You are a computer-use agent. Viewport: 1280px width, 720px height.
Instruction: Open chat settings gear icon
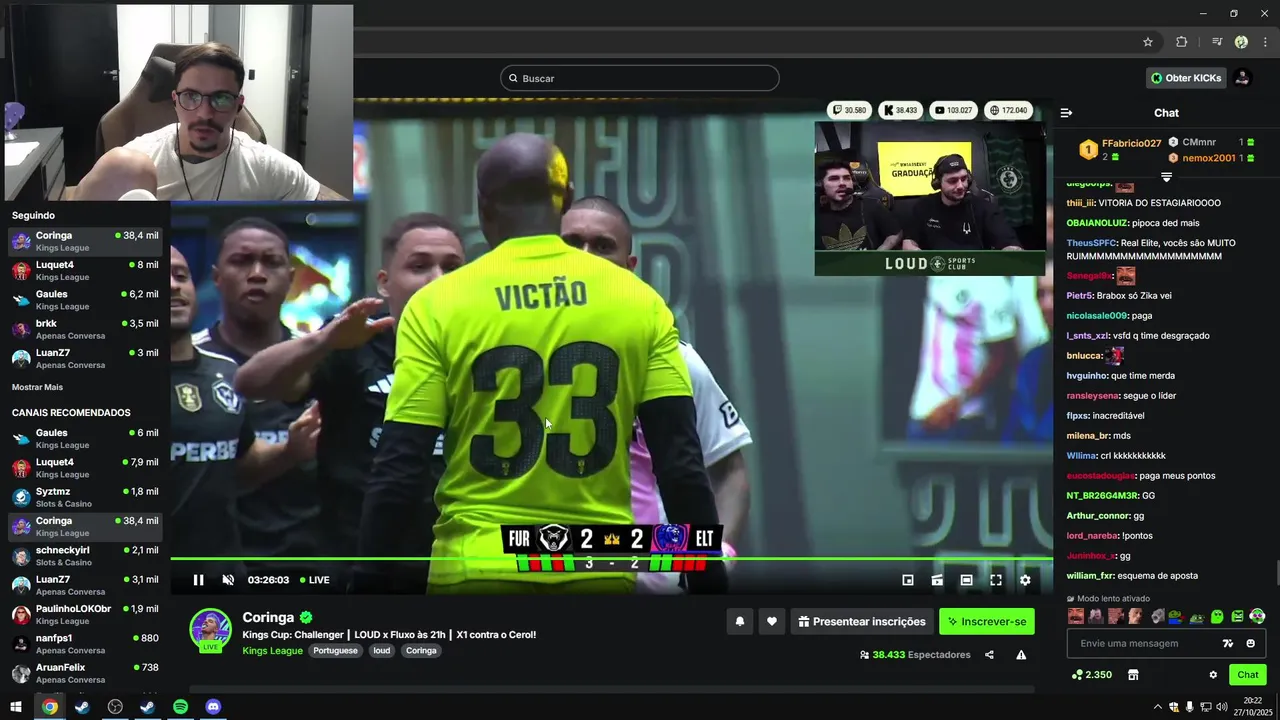click(1213, 675)
